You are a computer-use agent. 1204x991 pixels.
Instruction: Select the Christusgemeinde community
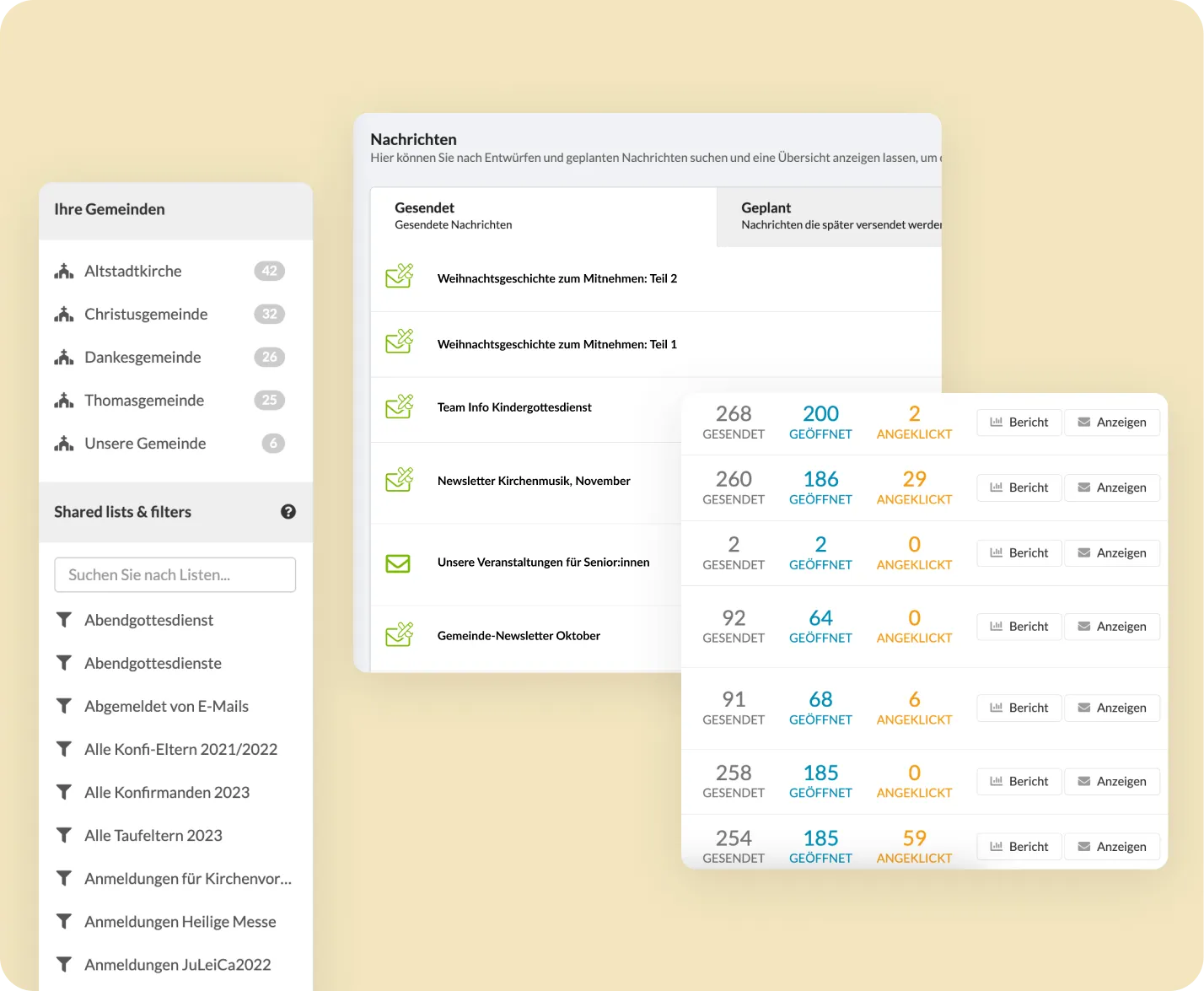pyautogui.click(x=146, y=315)
